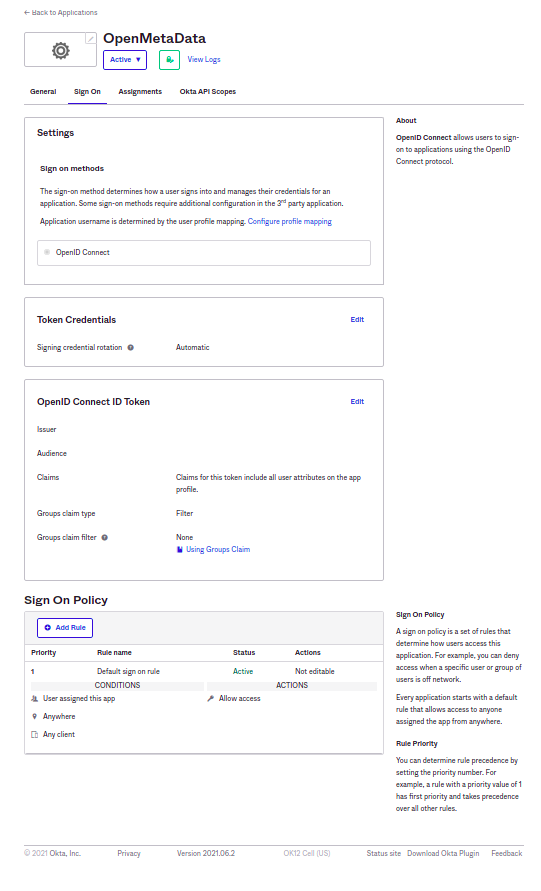Click the Default sign on rule row

(x=204, y=672)
